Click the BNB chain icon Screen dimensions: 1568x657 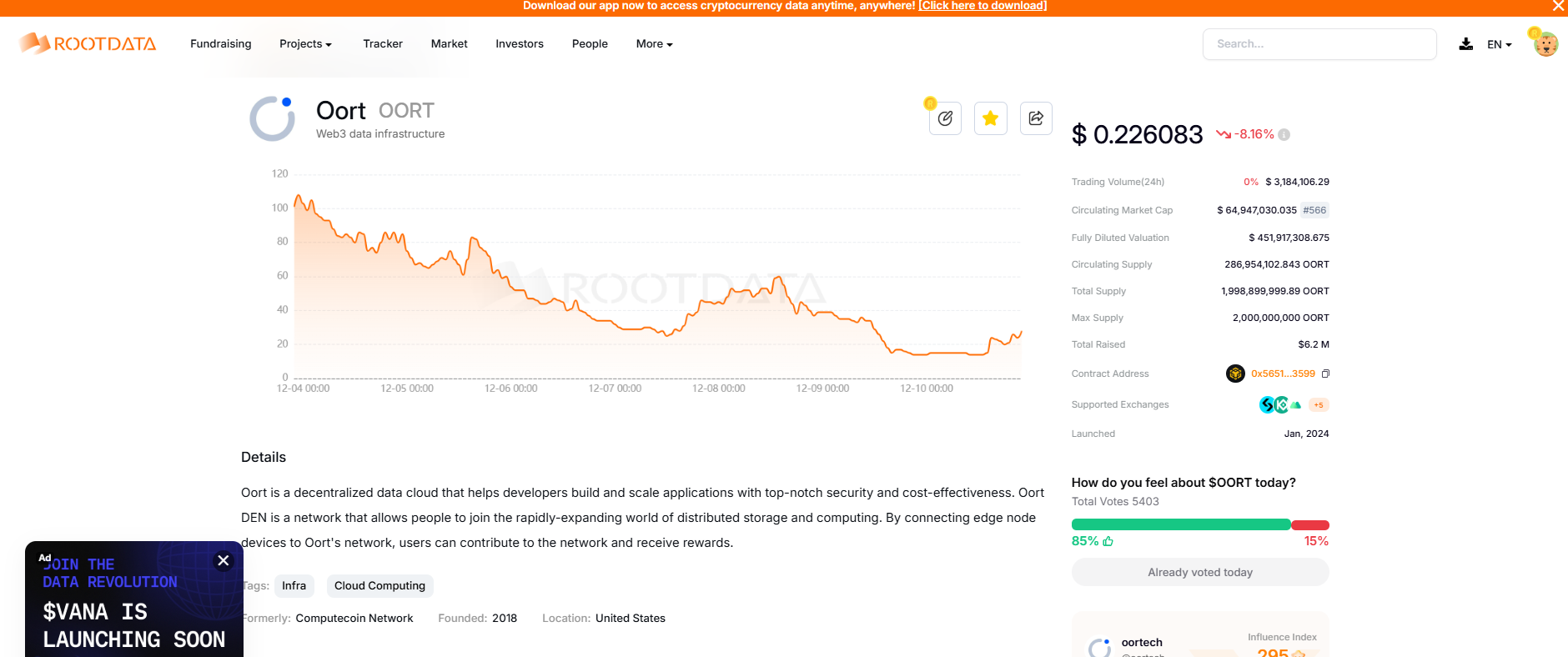[x=1235, y=374]
